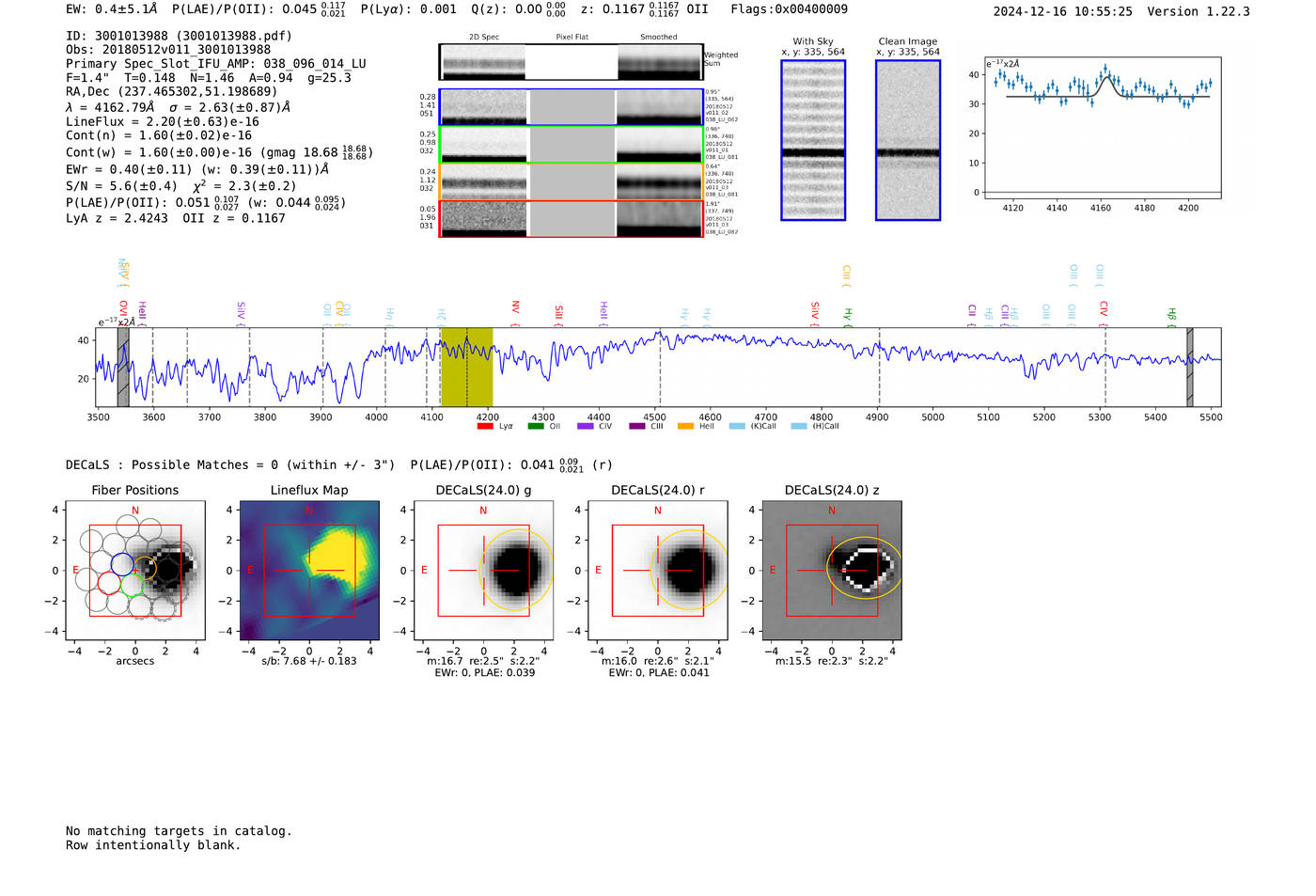Click the yellow highlighted band in the spectrum
Viewport: 1316px width, 896px height.
[x=466, y=367]
